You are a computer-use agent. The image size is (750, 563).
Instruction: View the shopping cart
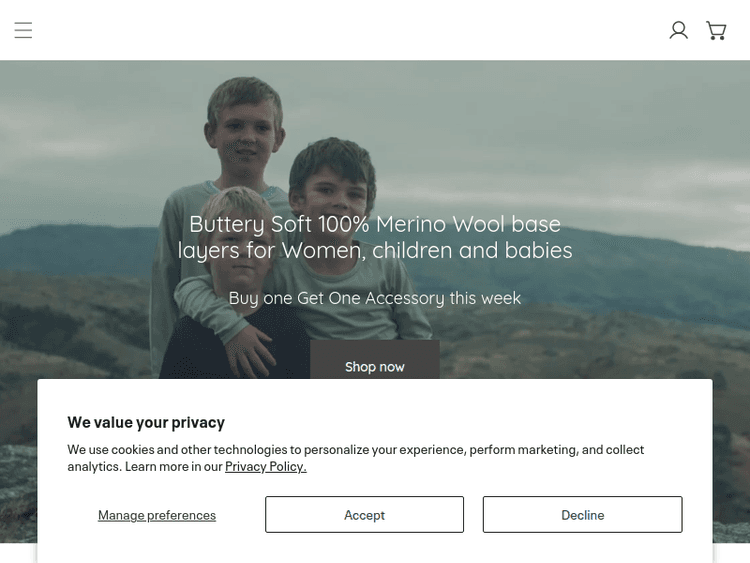tap(716, 31)
